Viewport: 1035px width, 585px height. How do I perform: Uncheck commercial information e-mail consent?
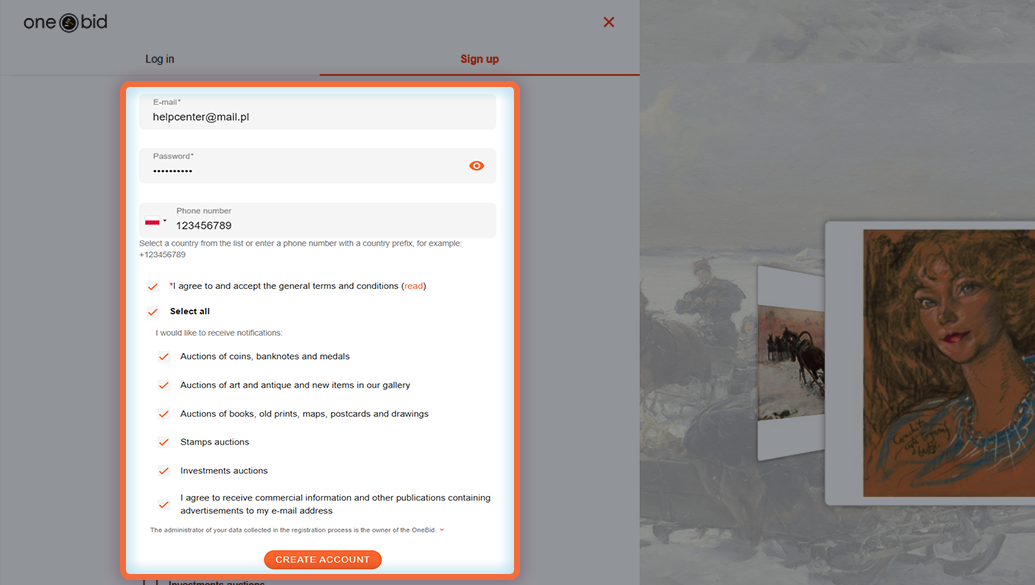point(164,504)
